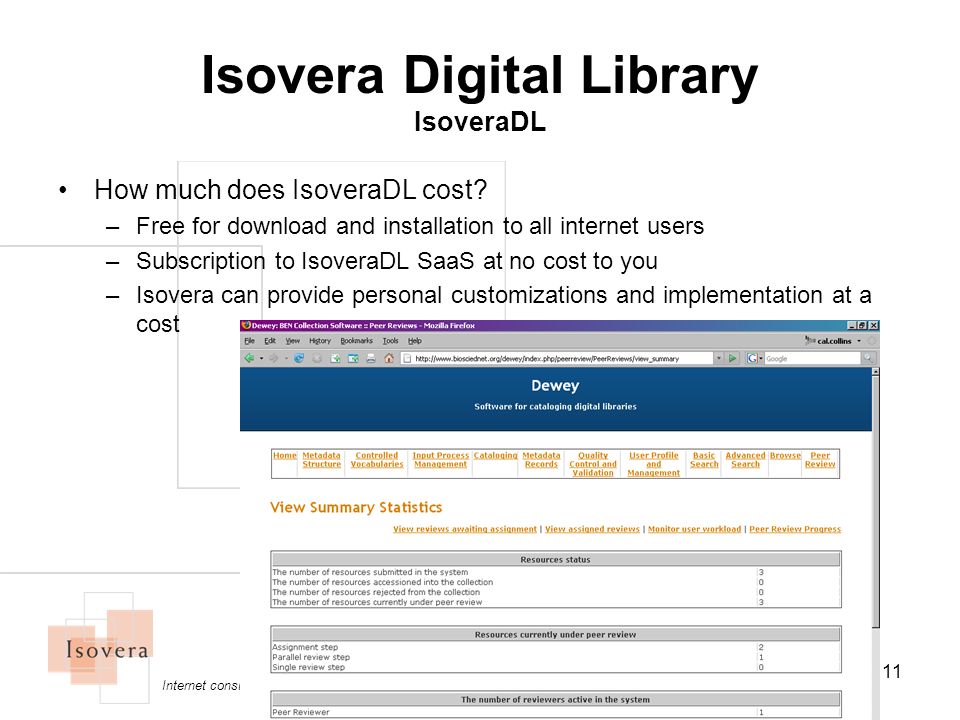Click the Dewey banner title
Image resolution: width=960 pixels, height=720 pixels.
(555, 385)
